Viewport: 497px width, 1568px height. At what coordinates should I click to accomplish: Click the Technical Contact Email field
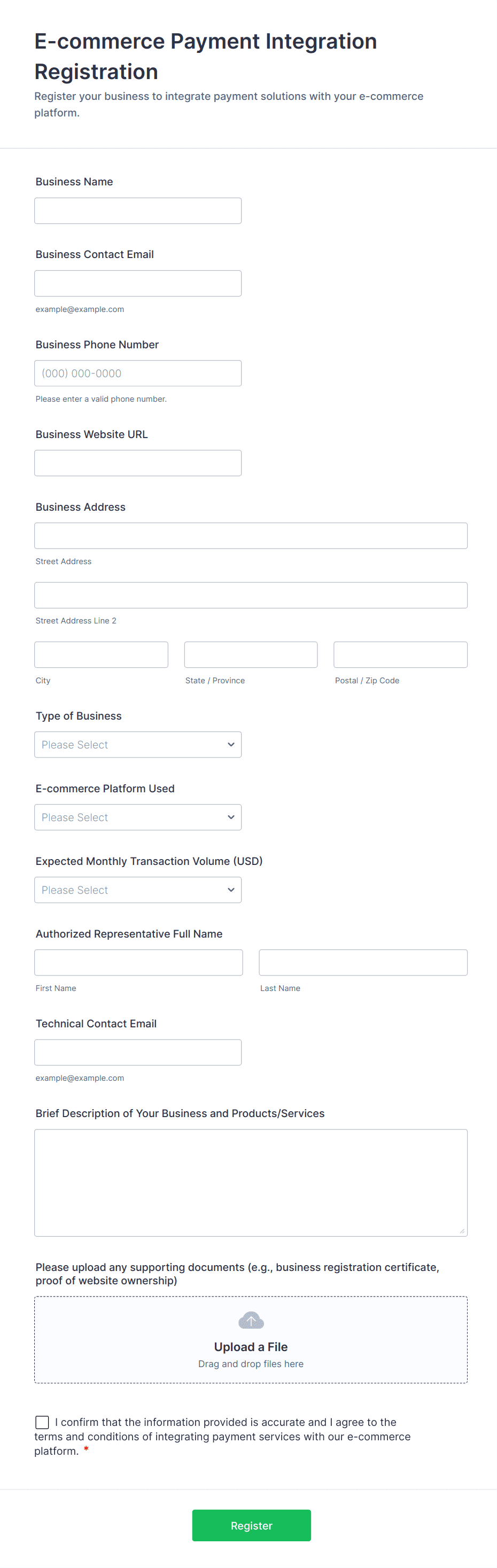(138, 1052)
